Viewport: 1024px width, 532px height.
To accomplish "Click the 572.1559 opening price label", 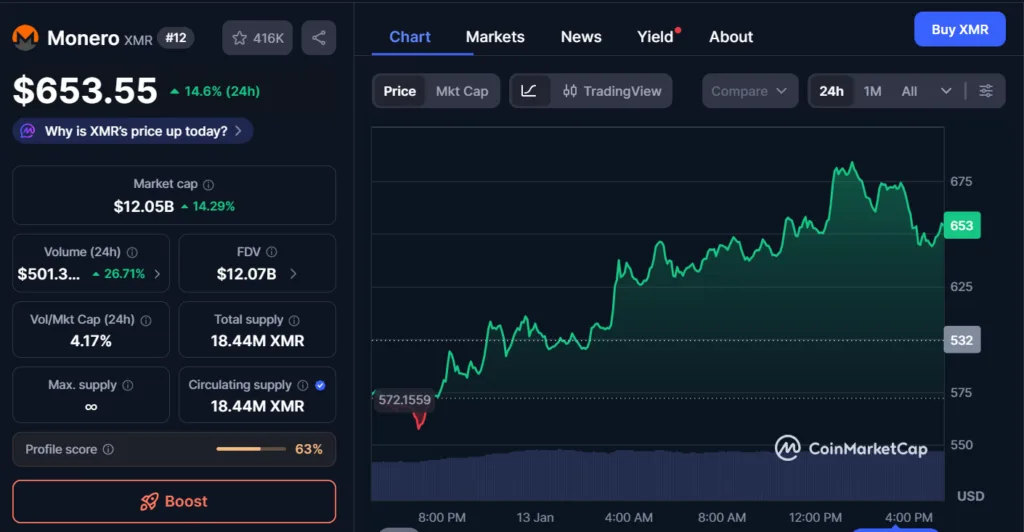I will tap(404, 399).
